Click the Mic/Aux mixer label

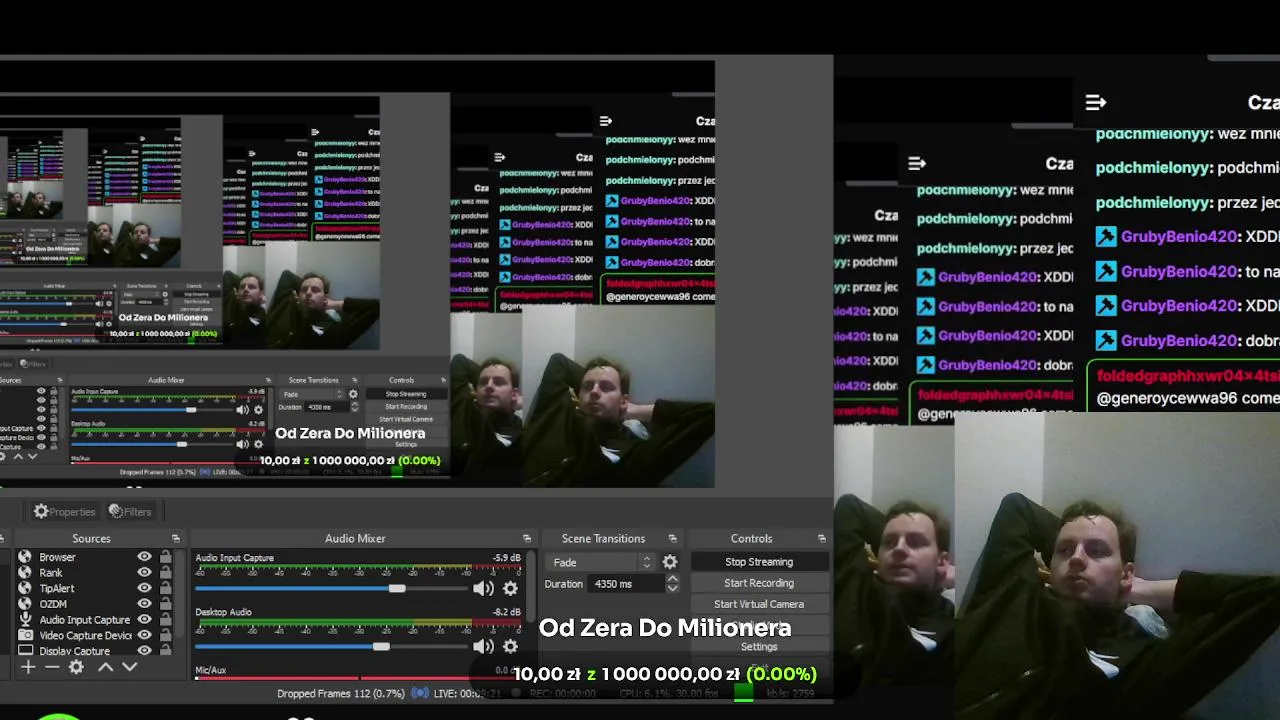[x=211, y=670]
